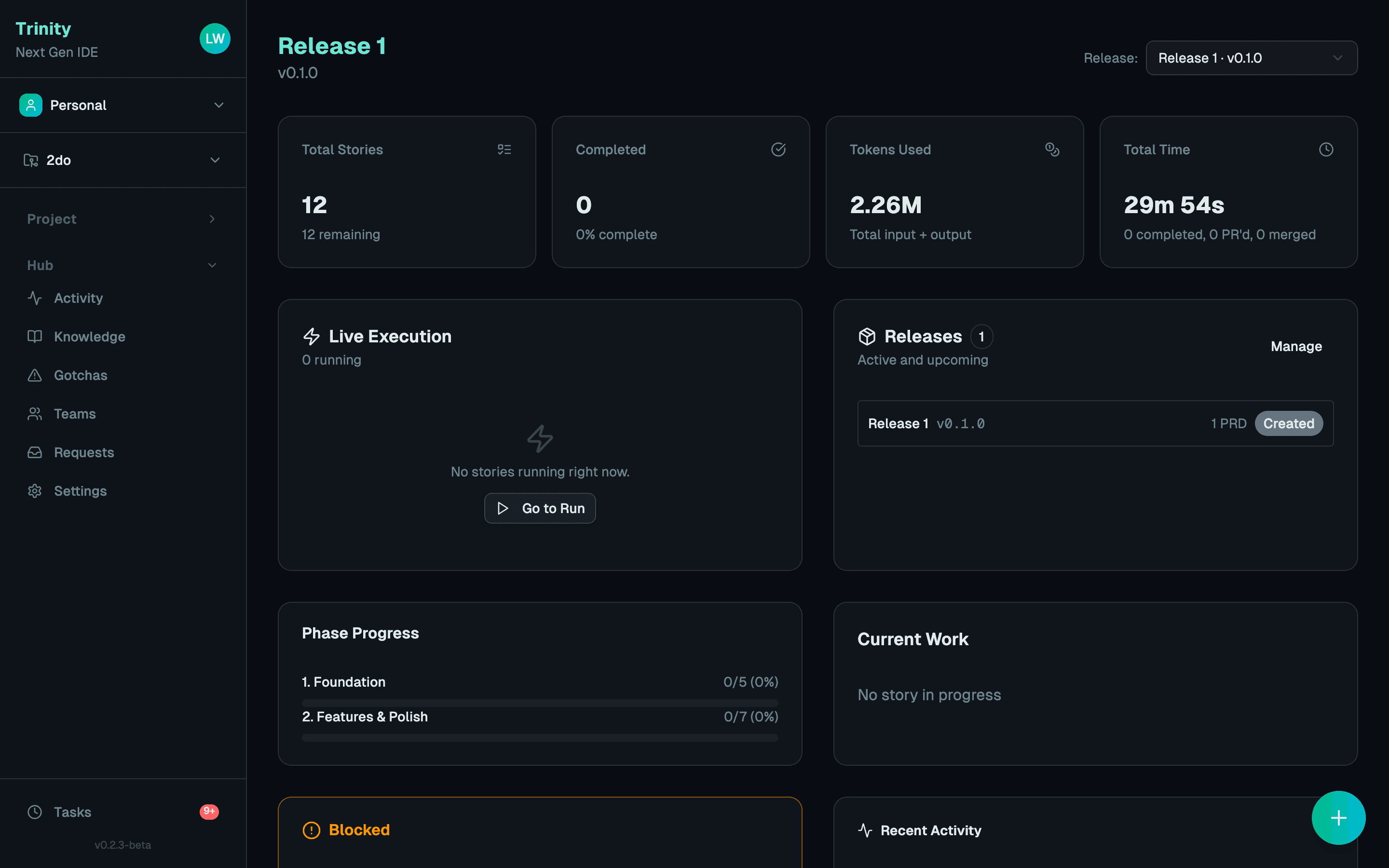
Task: Click the Total Stories list icon
Action: (x=504, y=149)
